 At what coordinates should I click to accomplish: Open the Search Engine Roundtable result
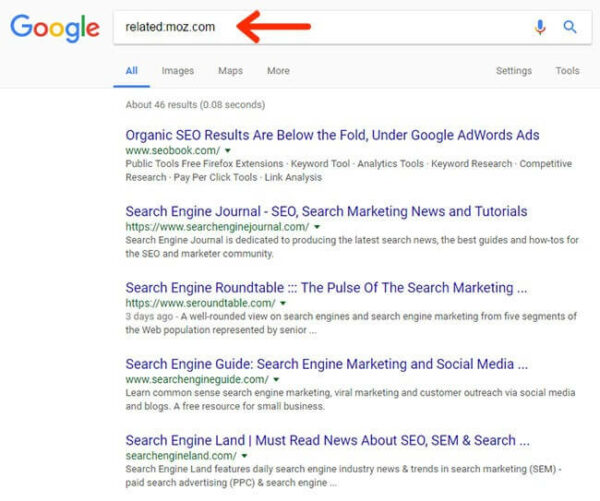pyautogui.click(x=326, y=288)
